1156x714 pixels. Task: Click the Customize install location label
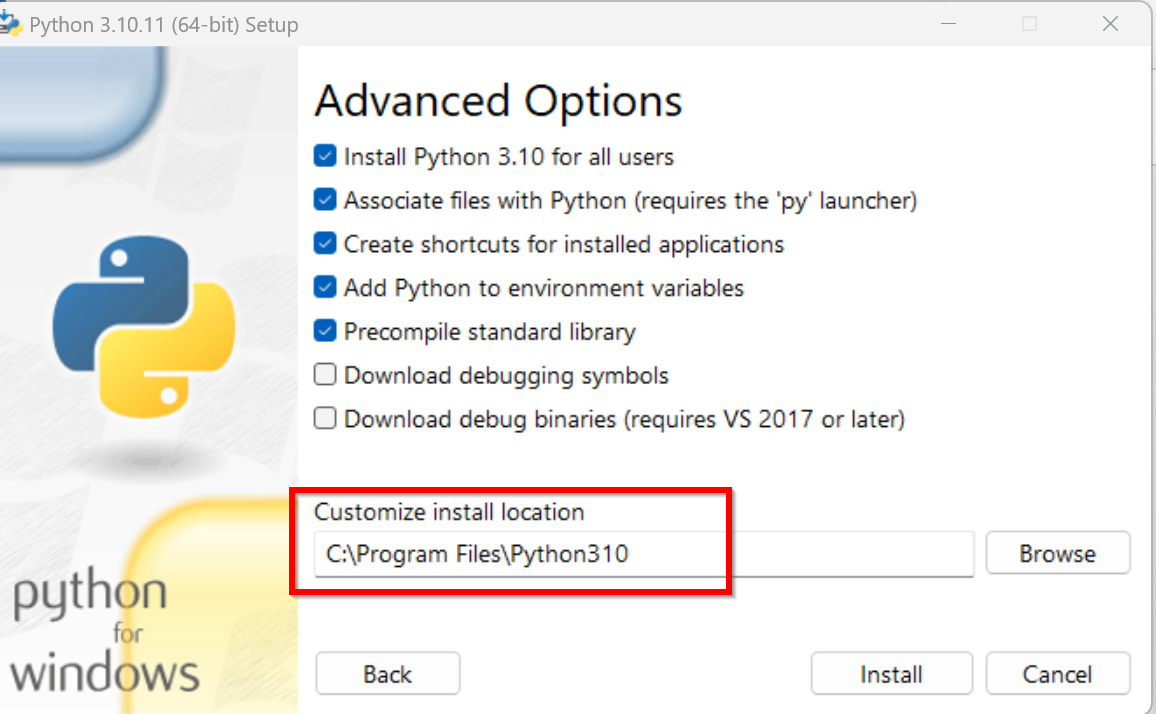coord(449,512)
